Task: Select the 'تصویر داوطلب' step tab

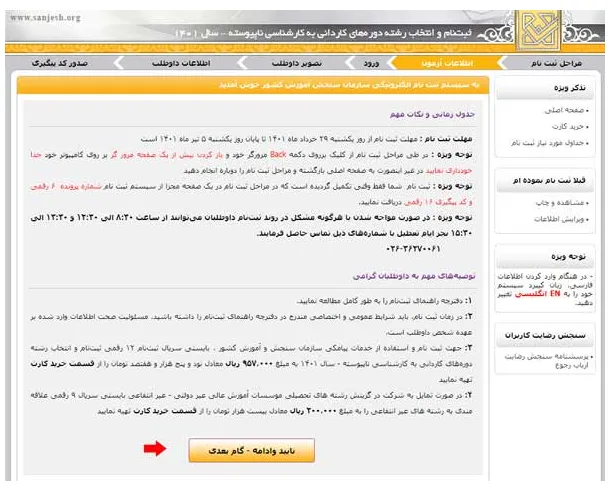Action: tap(297, 63)
